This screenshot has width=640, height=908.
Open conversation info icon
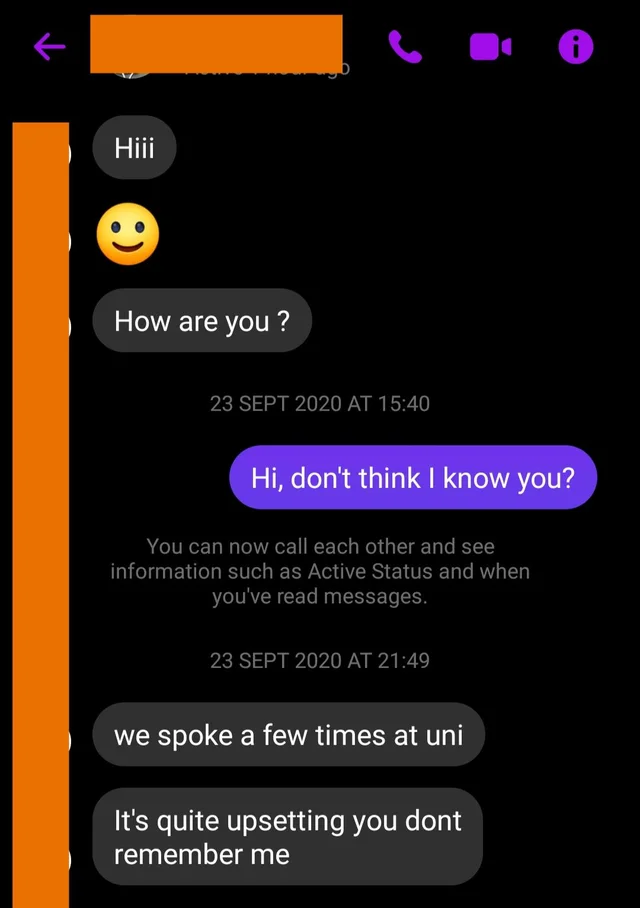(x=576, y=46)
